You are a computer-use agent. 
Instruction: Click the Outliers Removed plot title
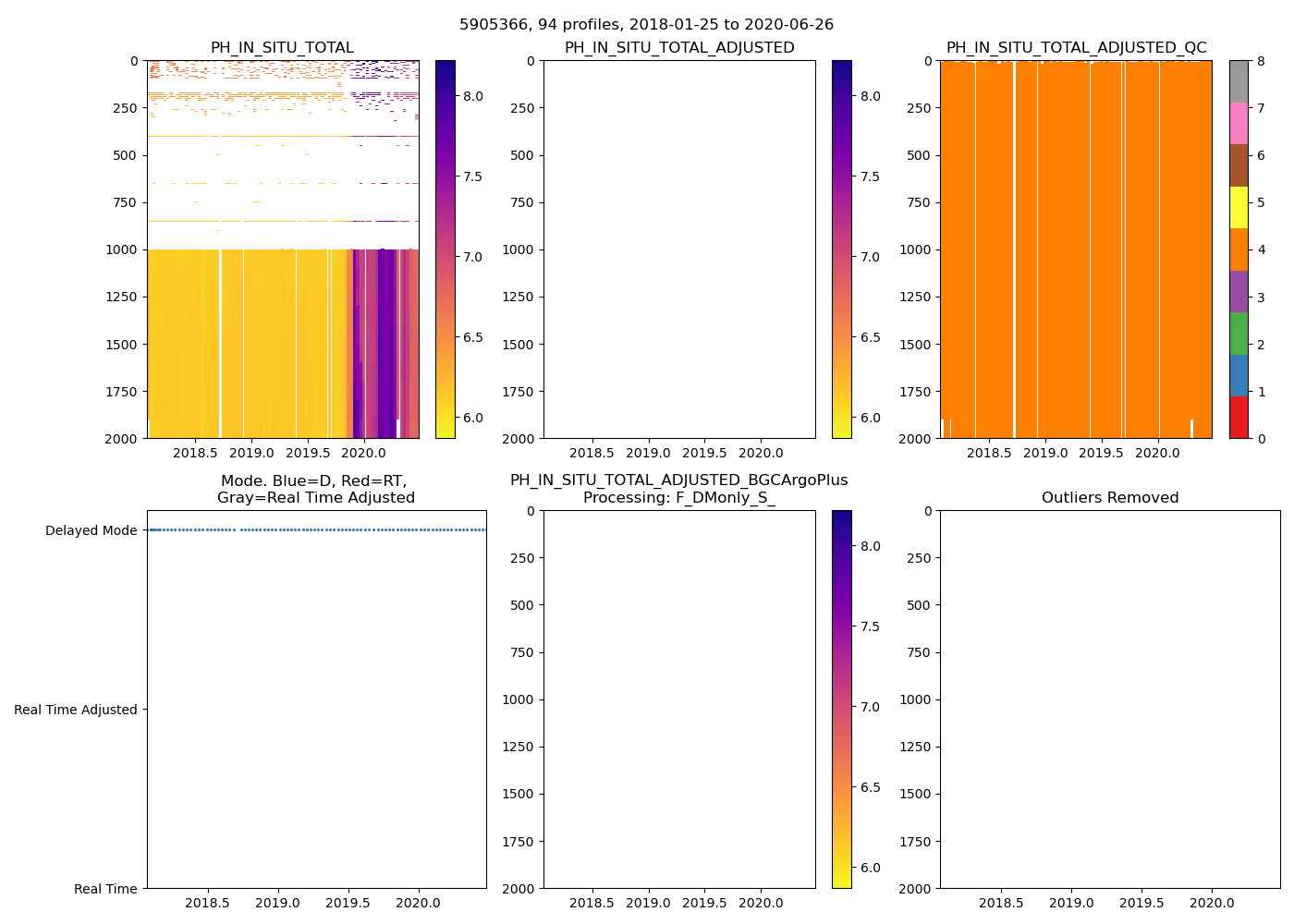click(1110, 498)
